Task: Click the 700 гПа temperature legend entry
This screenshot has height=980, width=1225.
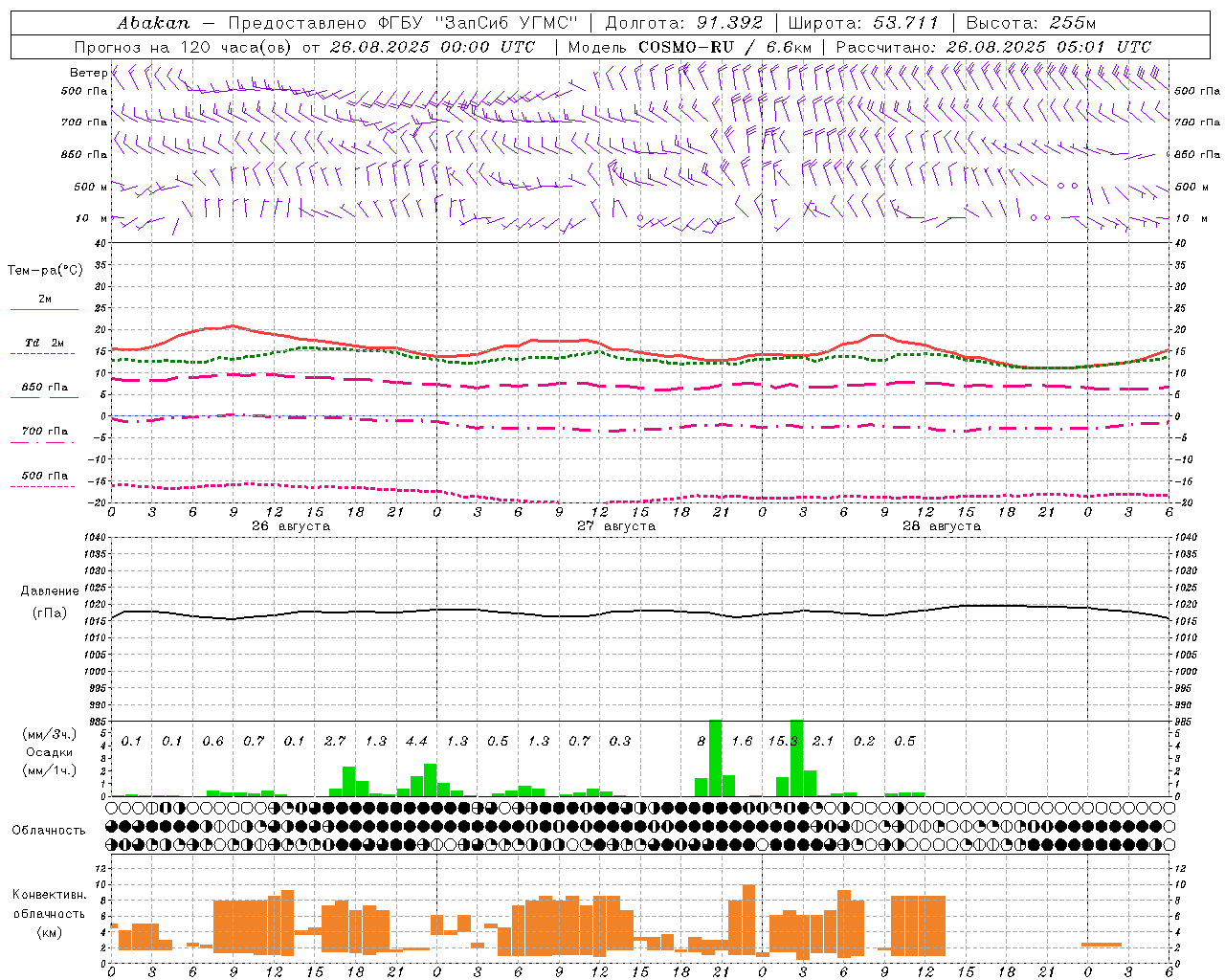Action: [44, 432]
